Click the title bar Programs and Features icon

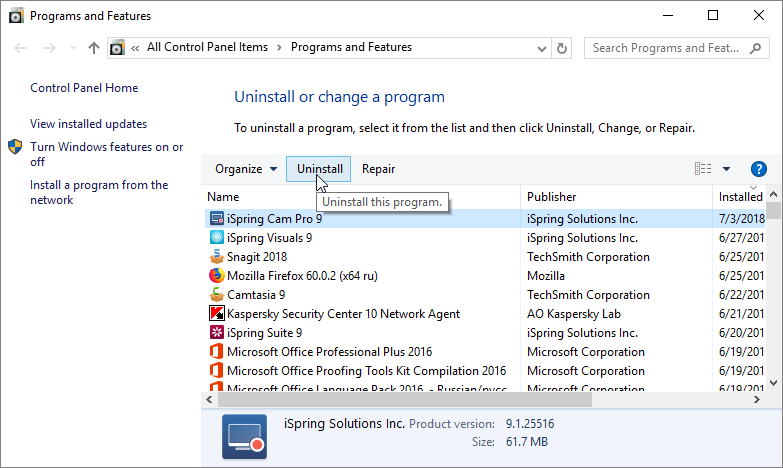tap(15, 16)
